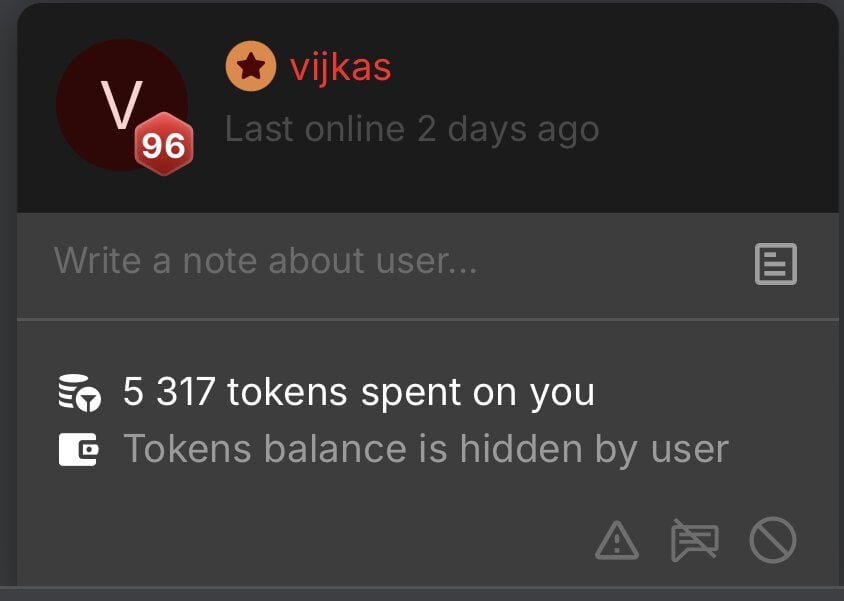This screenshot has width=844, height=601.
Task: Mute user with crossed-out chat icon
Action: point(695,540)
